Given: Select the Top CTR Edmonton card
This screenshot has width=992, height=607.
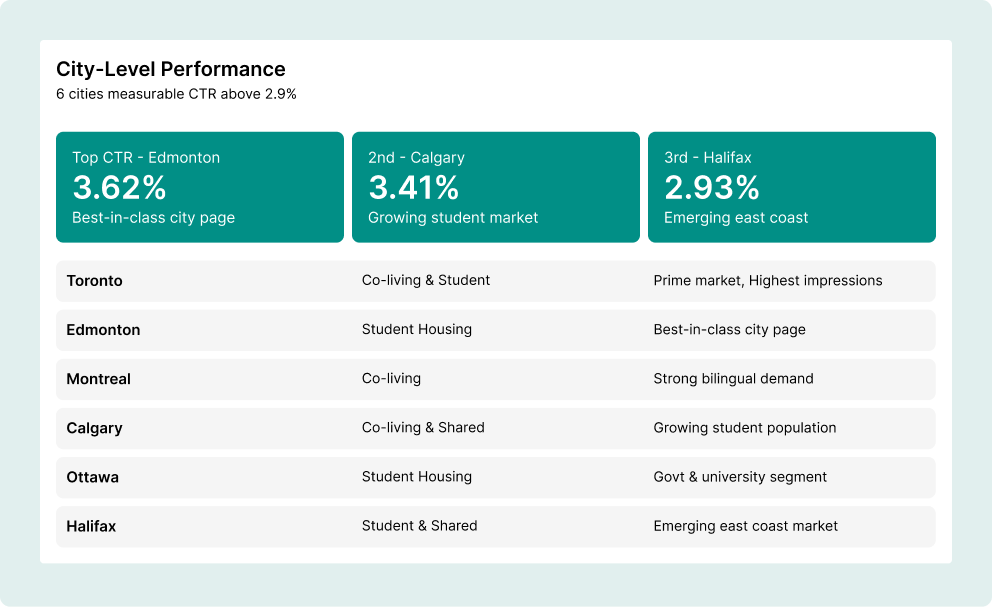Looking at the screenshot, I should coord(199,187).
